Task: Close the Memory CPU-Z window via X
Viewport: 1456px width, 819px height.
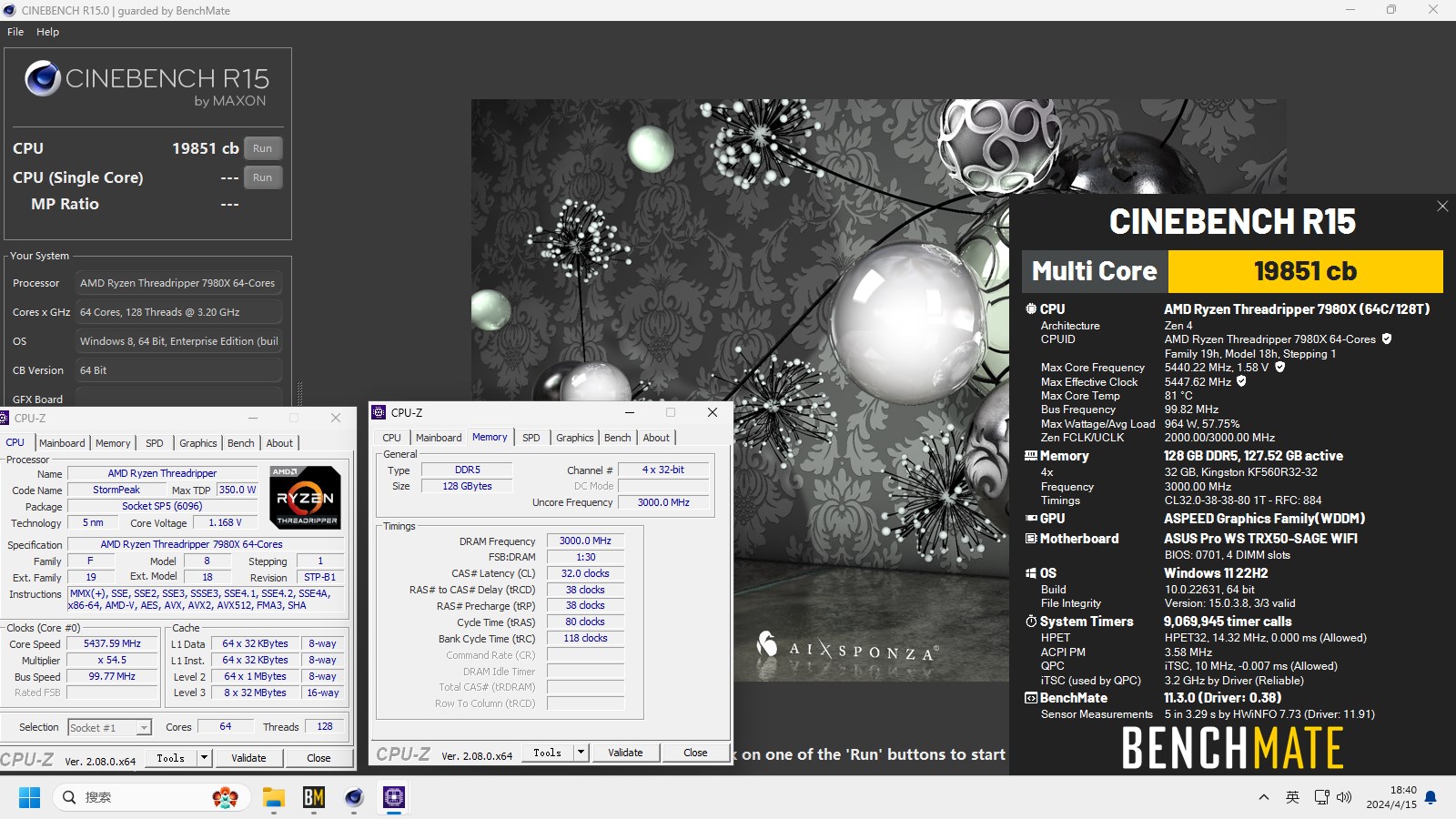Action: [x=713, y=412]
